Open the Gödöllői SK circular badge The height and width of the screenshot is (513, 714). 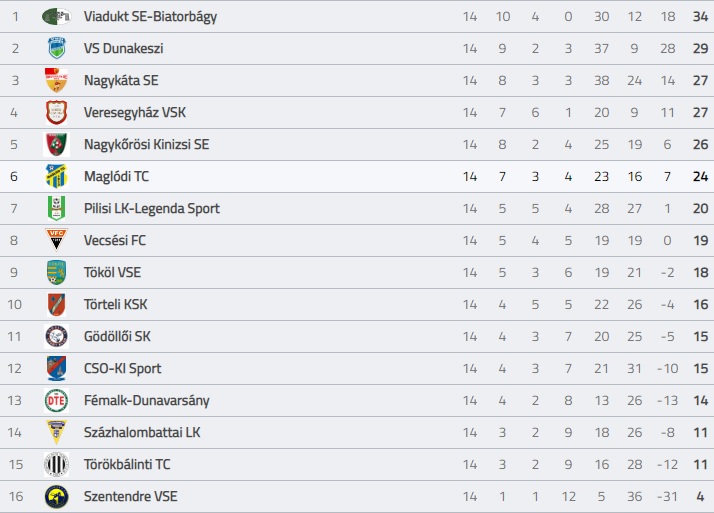(56, 336)
